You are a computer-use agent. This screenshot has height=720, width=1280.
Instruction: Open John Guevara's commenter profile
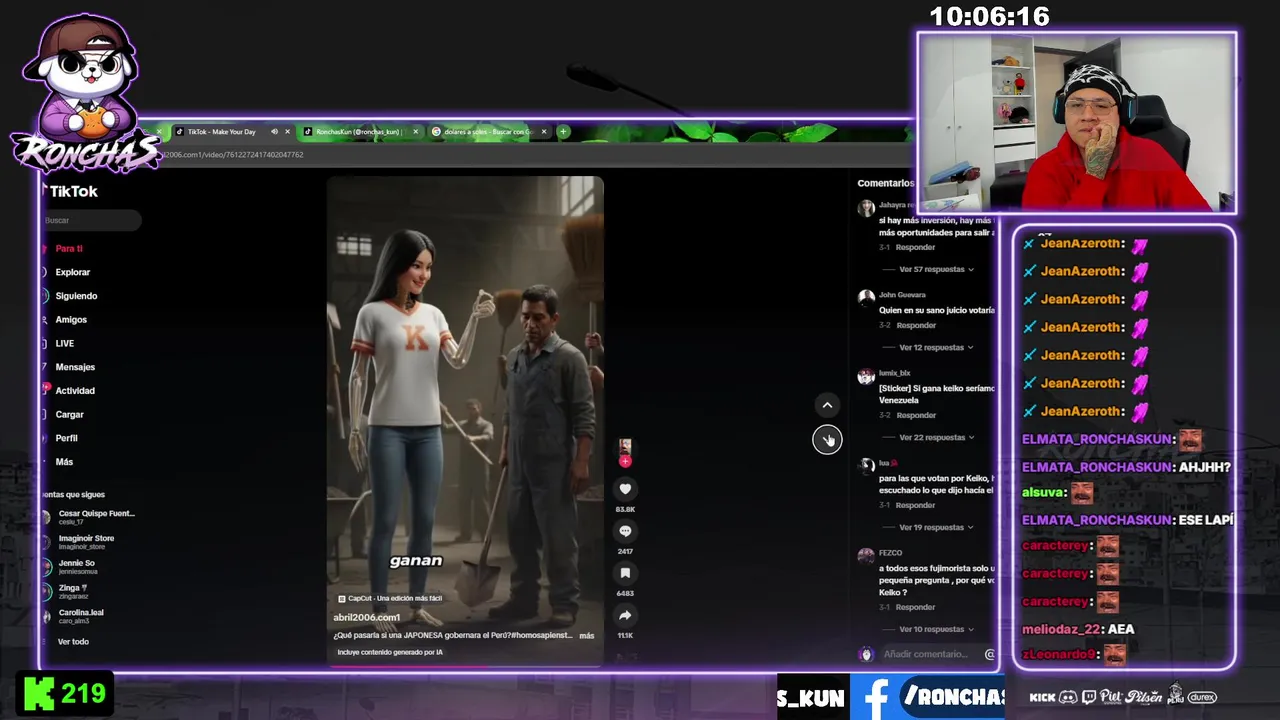(x=902, y=295)
